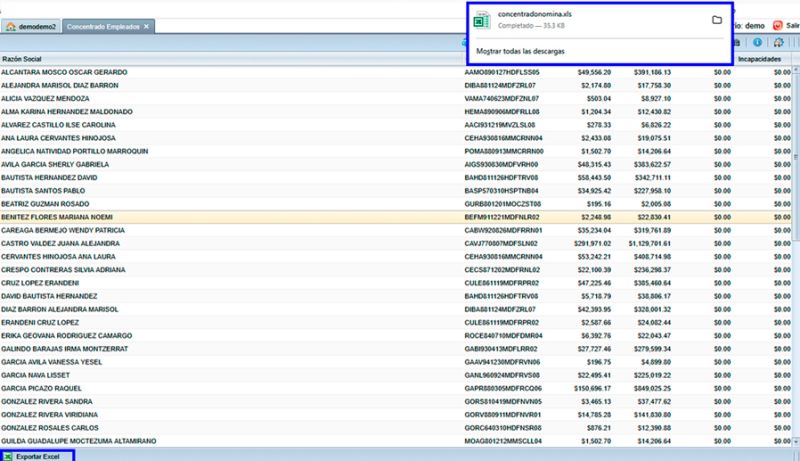Select row AVILA GARCIA SHERLY GABRIELA

point(396,165)
